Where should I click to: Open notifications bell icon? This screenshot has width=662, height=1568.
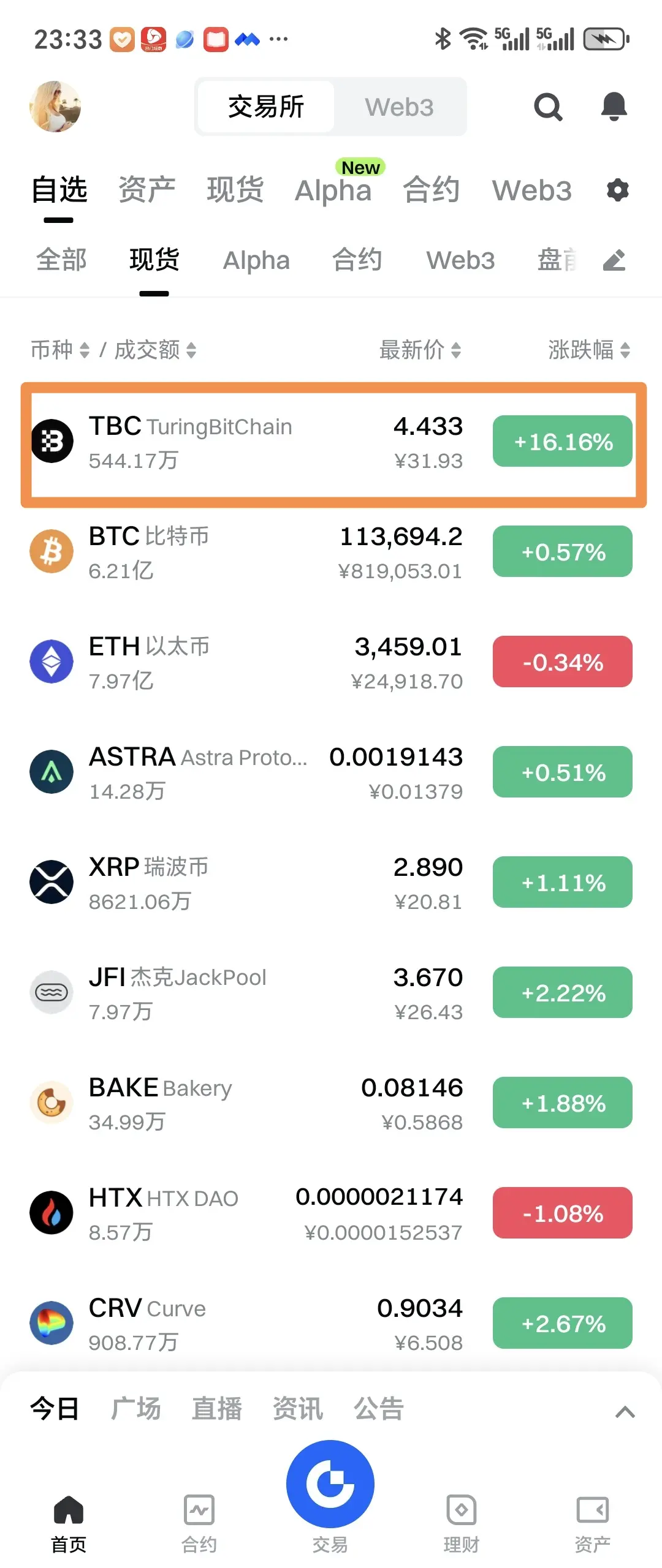pyautogui.click(x=614, y=107)
